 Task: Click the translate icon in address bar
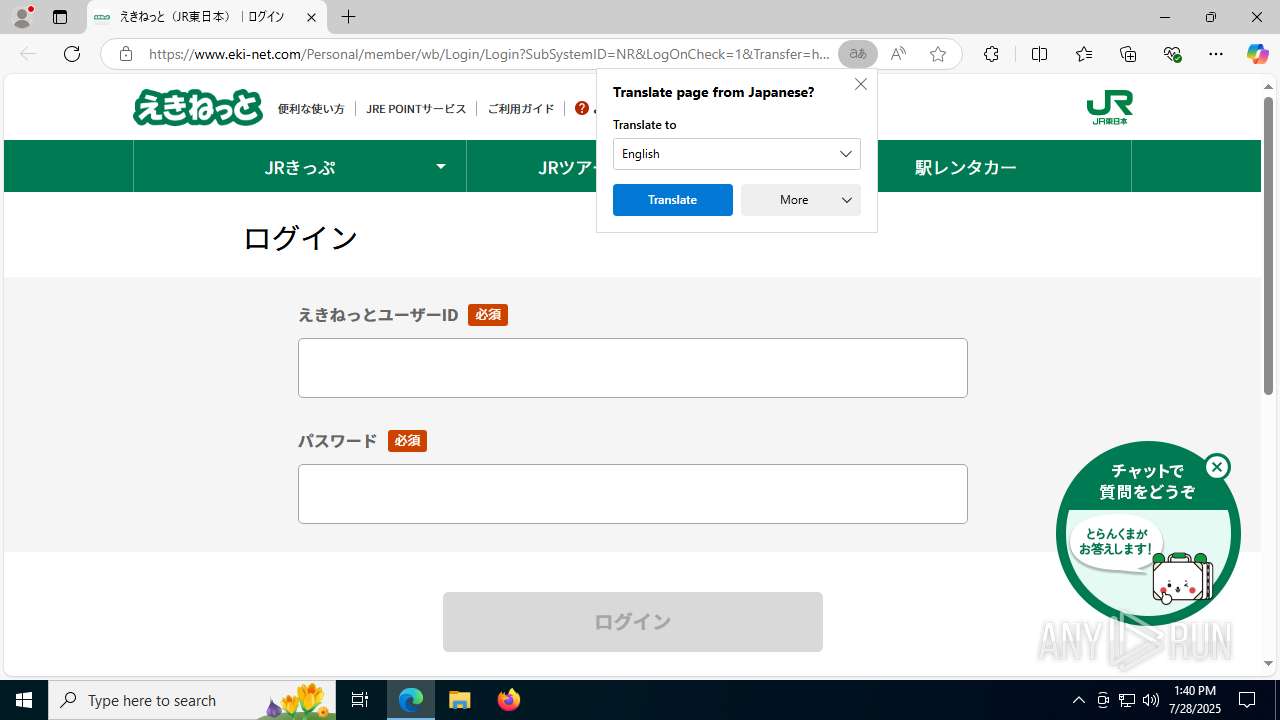(x=857, y=54)
